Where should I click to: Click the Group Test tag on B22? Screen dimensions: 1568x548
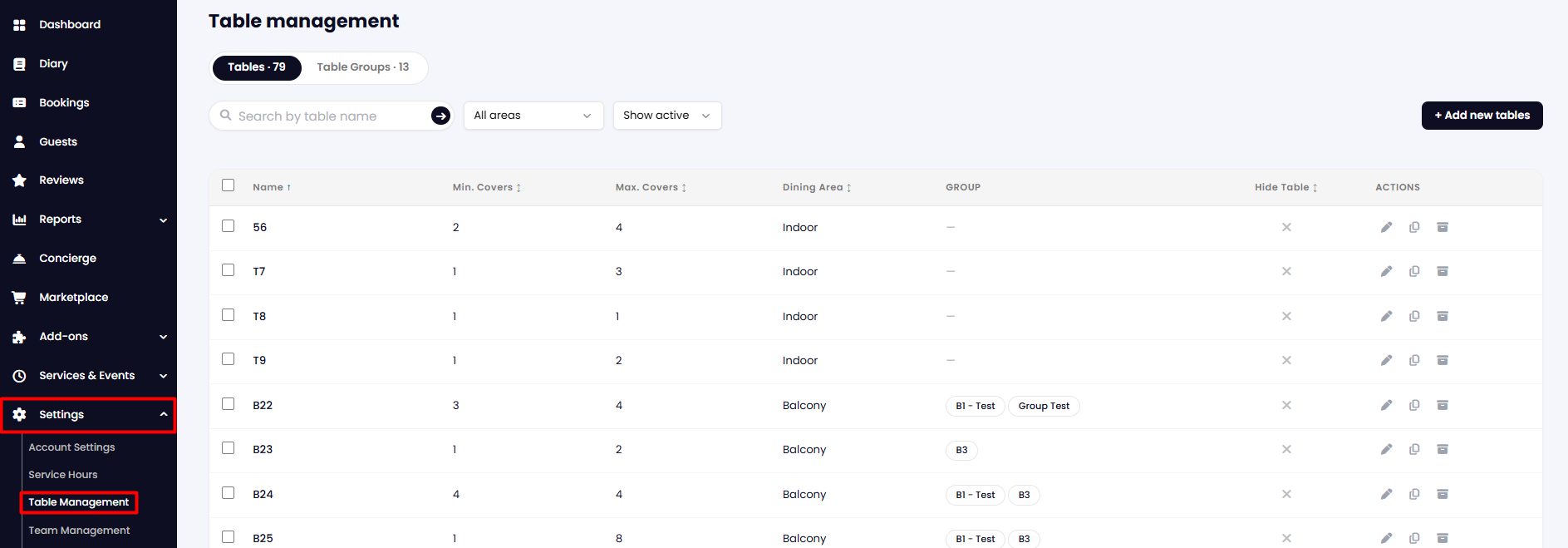pos(1044,406)
